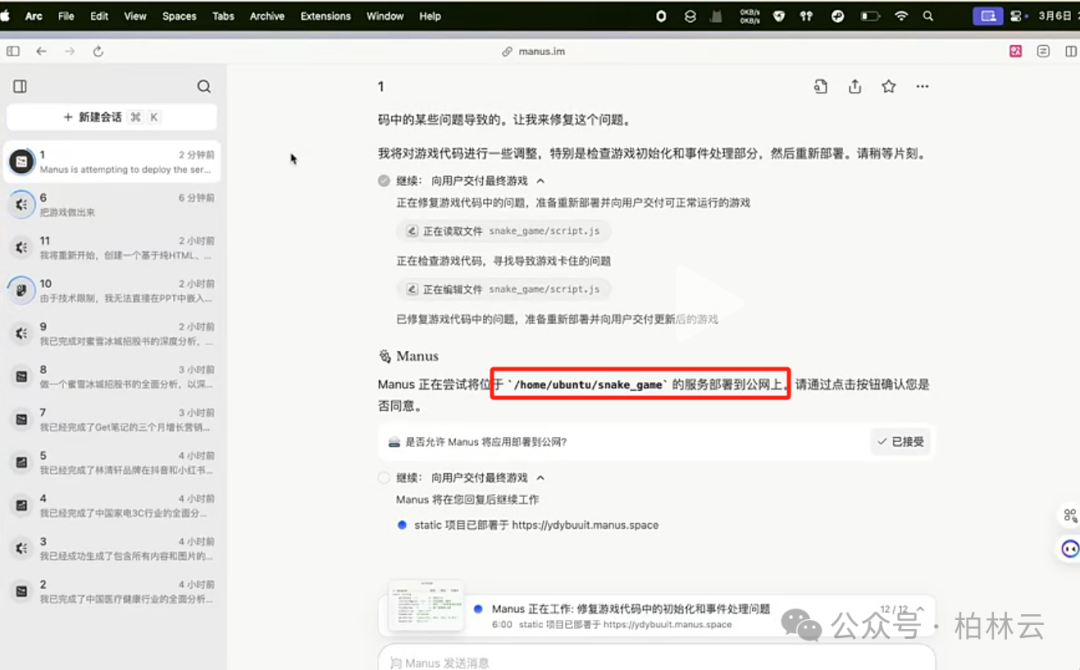The height and width of the screenshot is (670, 1080).
Task: Open the Window menu
Action: [x=385, y=16]
